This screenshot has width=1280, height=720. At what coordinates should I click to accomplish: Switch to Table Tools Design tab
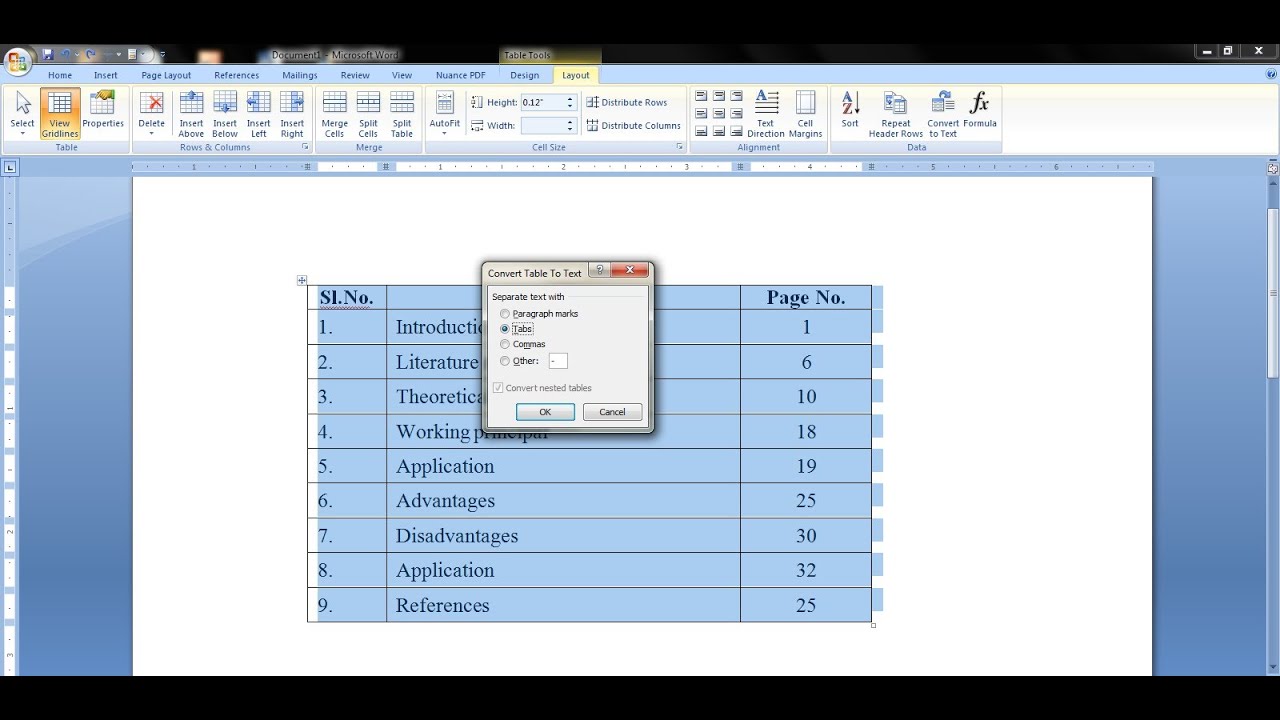[x=525, y=75]
